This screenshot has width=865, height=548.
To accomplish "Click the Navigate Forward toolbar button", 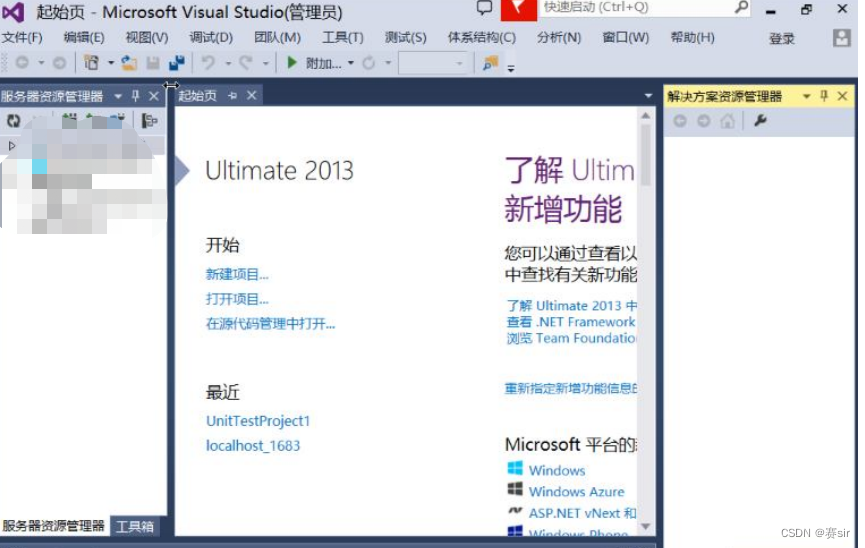I will 60,63.
